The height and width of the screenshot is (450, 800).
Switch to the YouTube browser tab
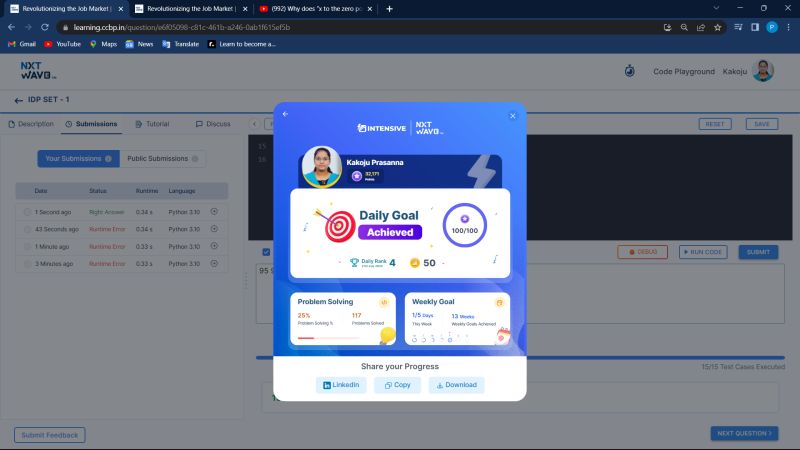[x=315, y=9]
